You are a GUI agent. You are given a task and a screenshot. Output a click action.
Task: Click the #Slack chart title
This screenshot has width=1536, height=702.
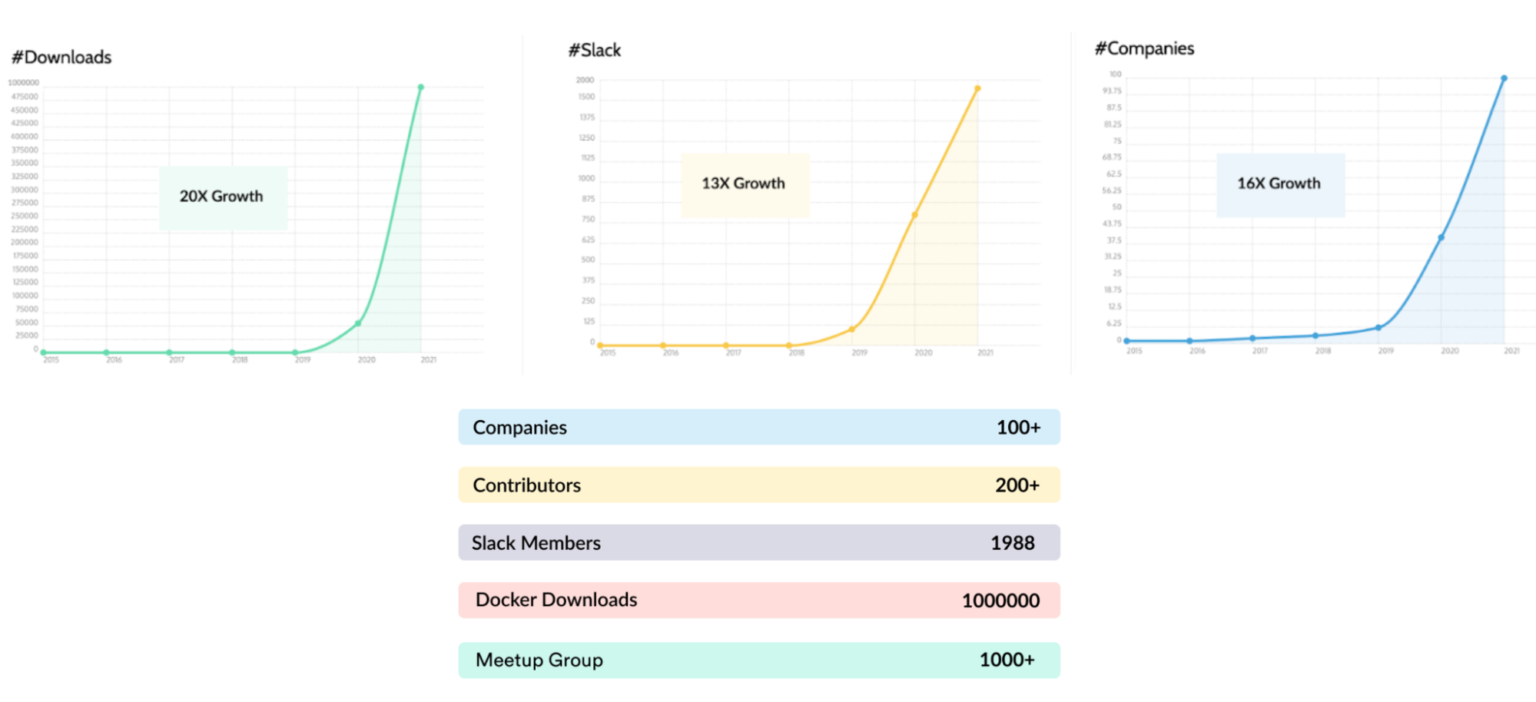click(x=594, y=49)
